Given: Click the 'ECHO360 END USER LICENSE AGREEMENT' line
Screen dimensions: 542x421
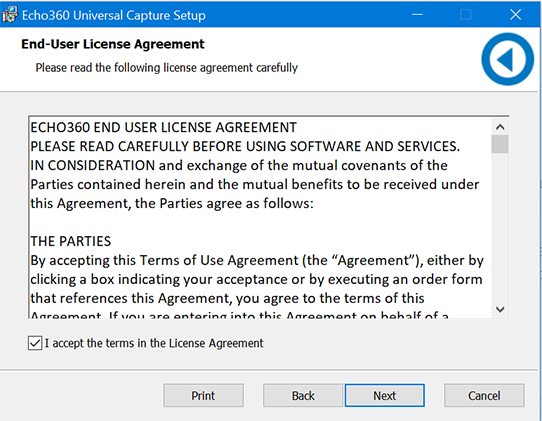Looking at the screenshot, I should tap(163, 127).
